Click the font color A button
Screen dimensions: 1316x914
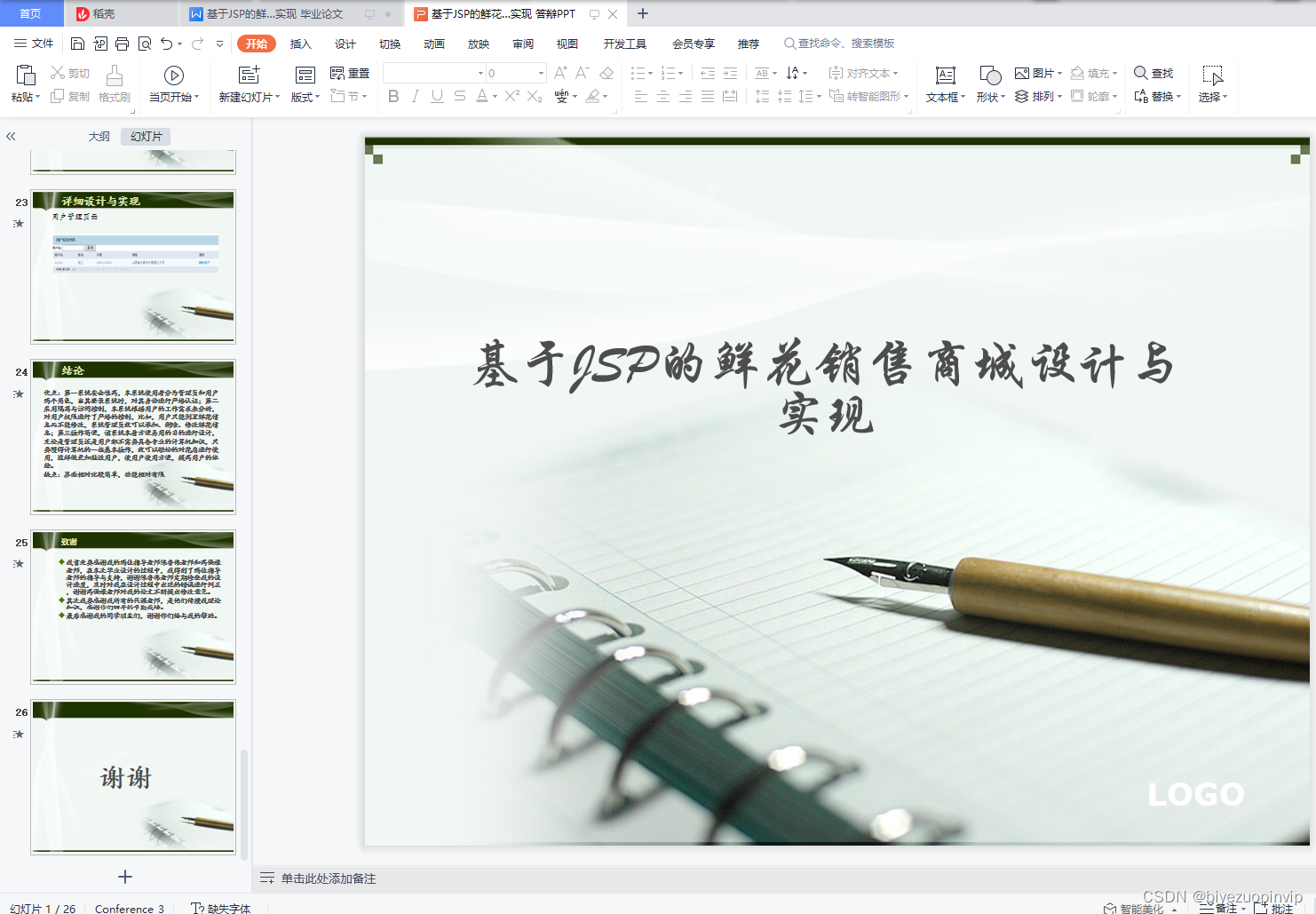coord(481,96)
